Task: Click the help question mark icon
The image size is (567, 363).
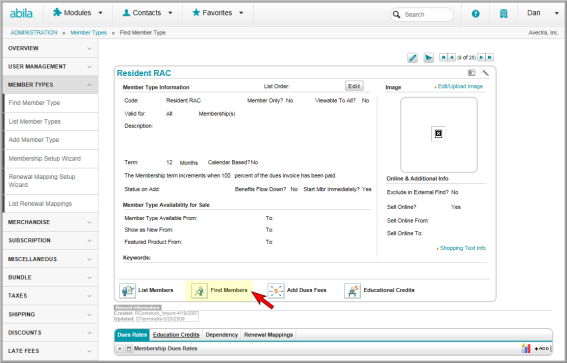Action: click(x=476, y=14)
